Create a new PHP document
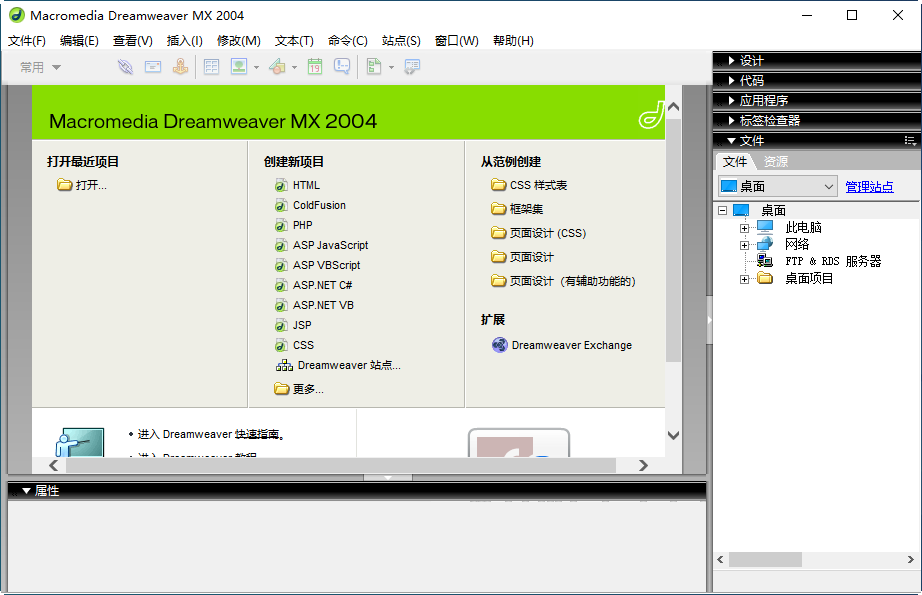922x595 pixels. tap(293, 225)
